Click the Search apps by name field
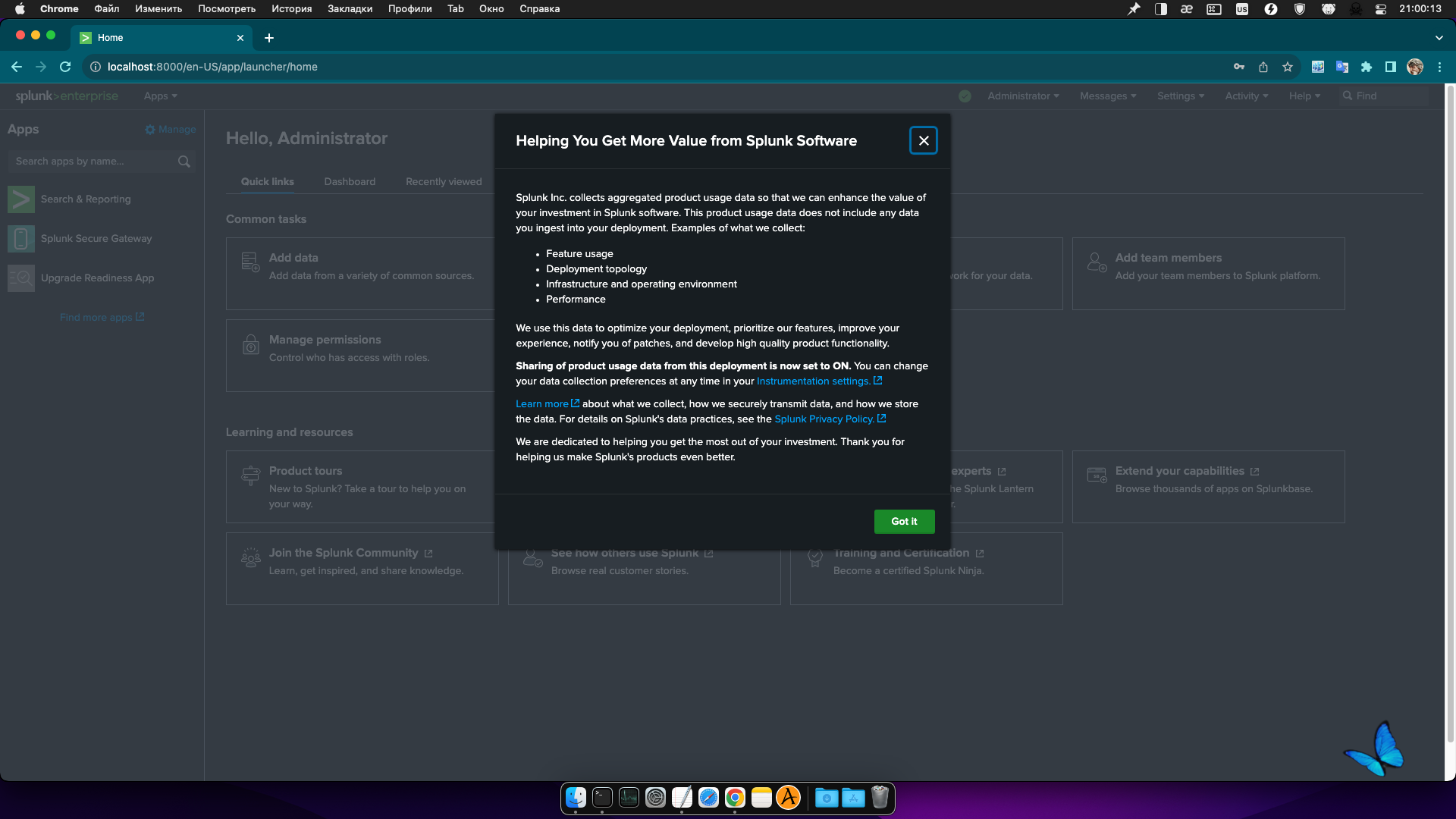 tap(91, 162)
